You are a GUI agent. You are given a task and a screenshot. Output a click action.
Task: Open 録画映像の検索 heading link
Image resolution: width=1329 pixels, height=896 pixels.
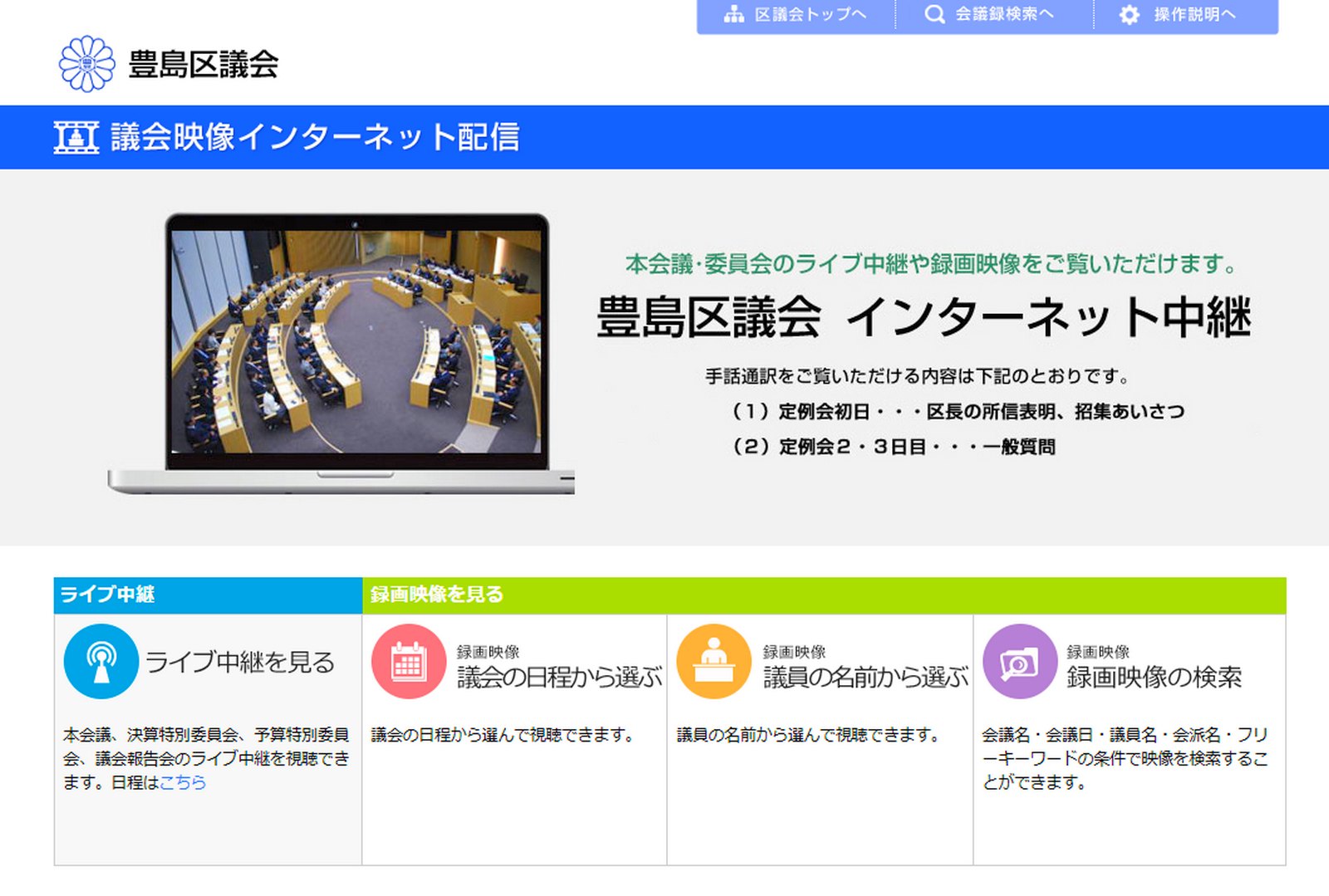(x=1154, y=678)
